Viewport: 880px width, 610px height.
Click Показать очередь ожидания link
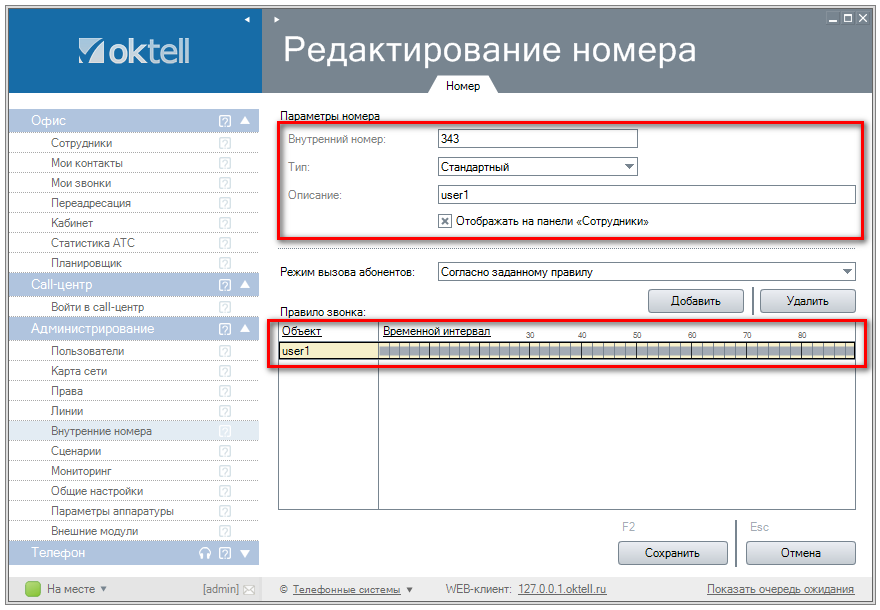(x=780, y=589)
